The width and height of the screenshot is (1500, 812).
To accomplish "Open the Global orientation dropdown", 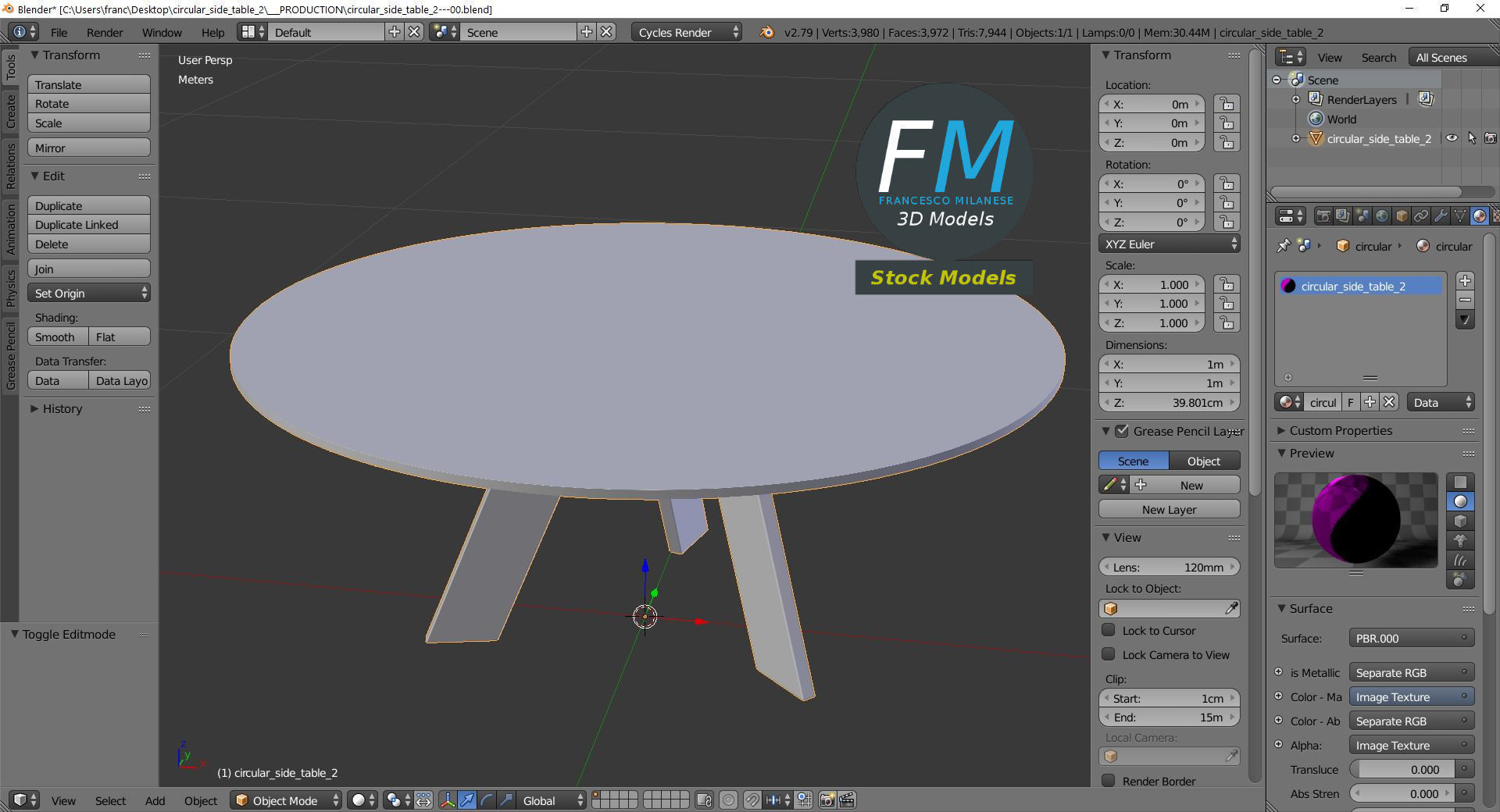I will point(552,800).
